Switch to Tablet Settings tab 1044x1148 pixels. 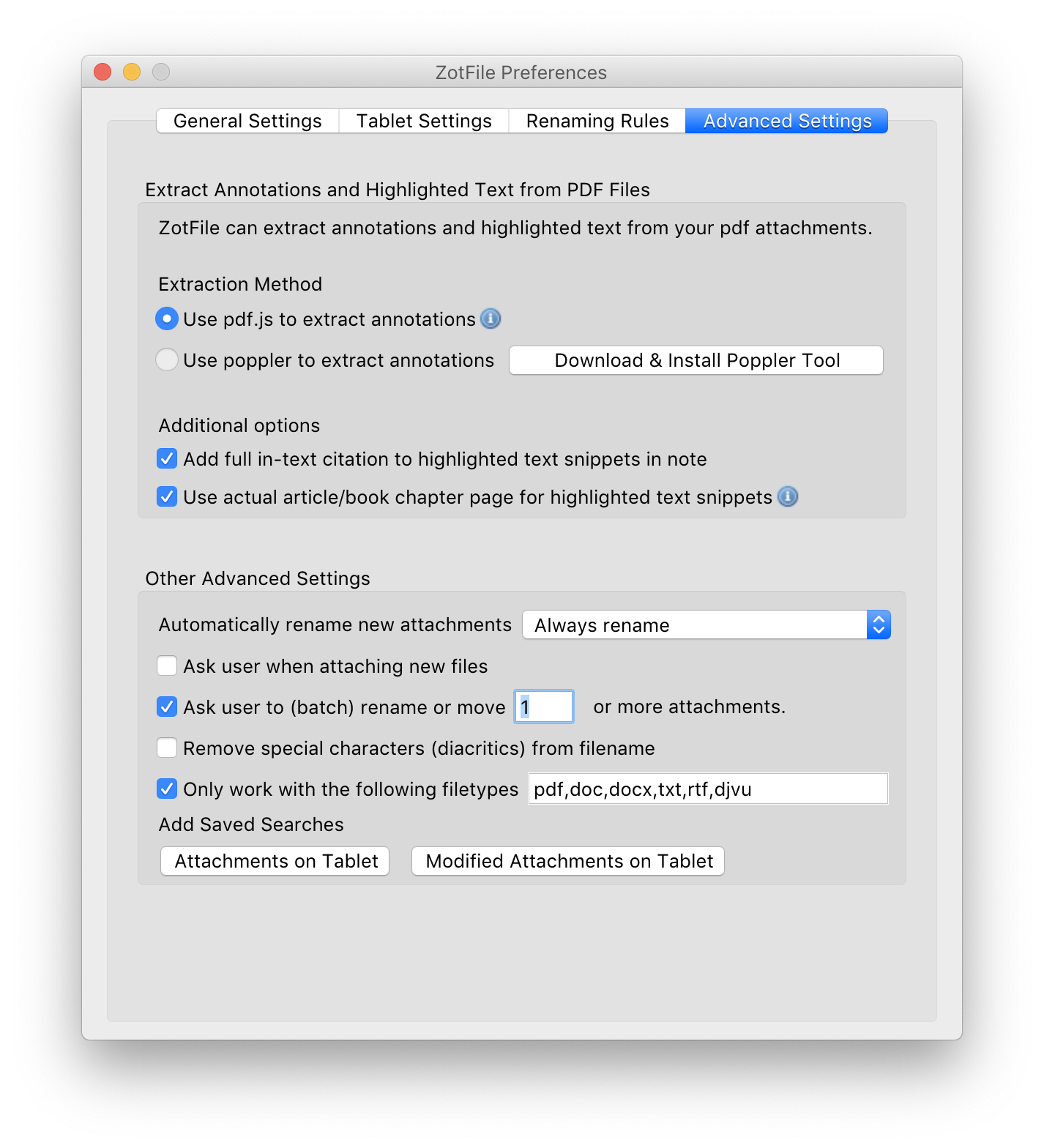pos(424,121)
